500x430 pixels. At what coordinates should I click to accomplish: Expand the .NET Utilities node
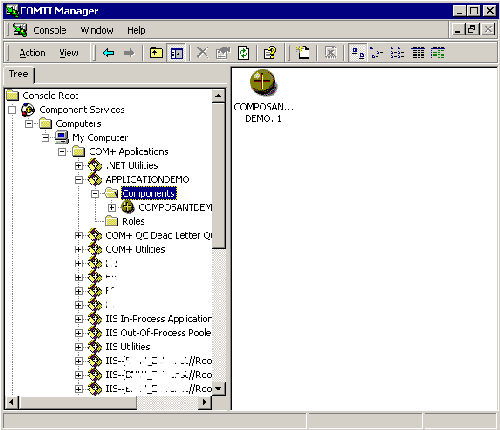pyautogui.click(x=79, y=166)
